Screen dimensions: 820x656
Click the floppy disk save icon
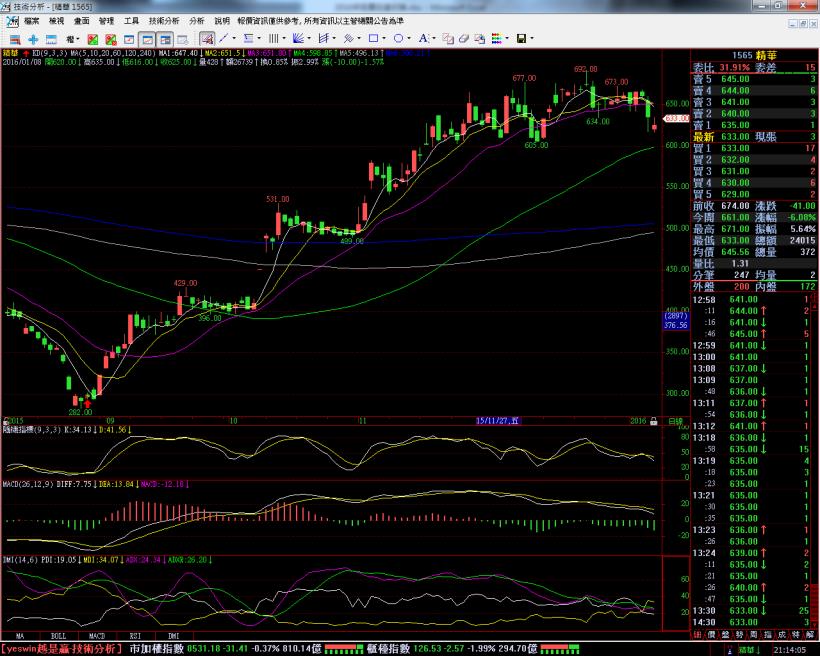[520, 38]
